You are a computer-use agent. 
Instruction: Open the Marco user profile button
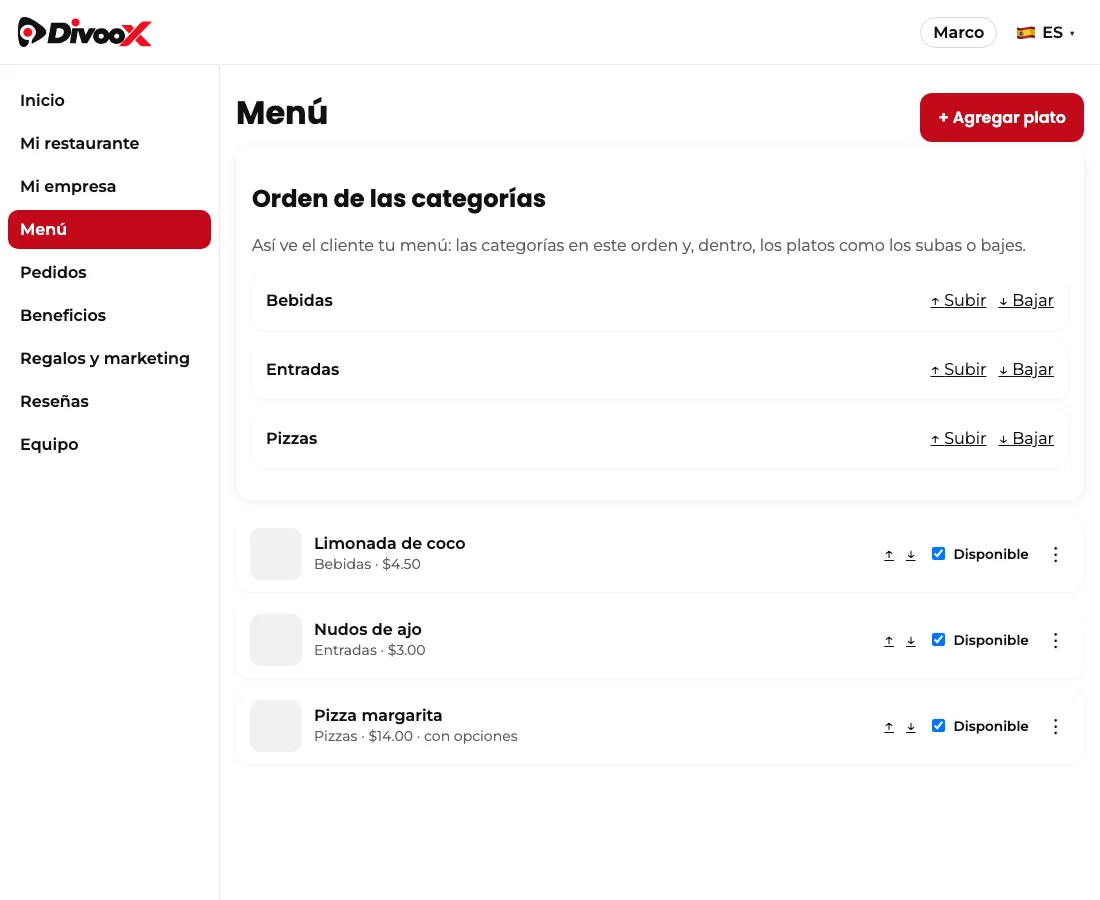tap(958, 32)
